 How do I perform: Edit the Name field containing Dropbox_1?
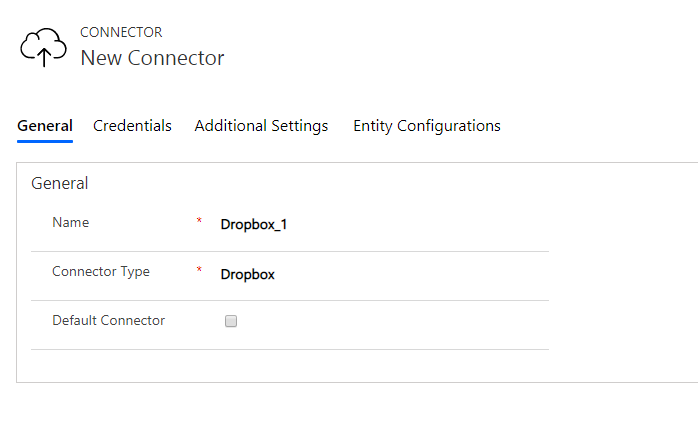point(383,224)
